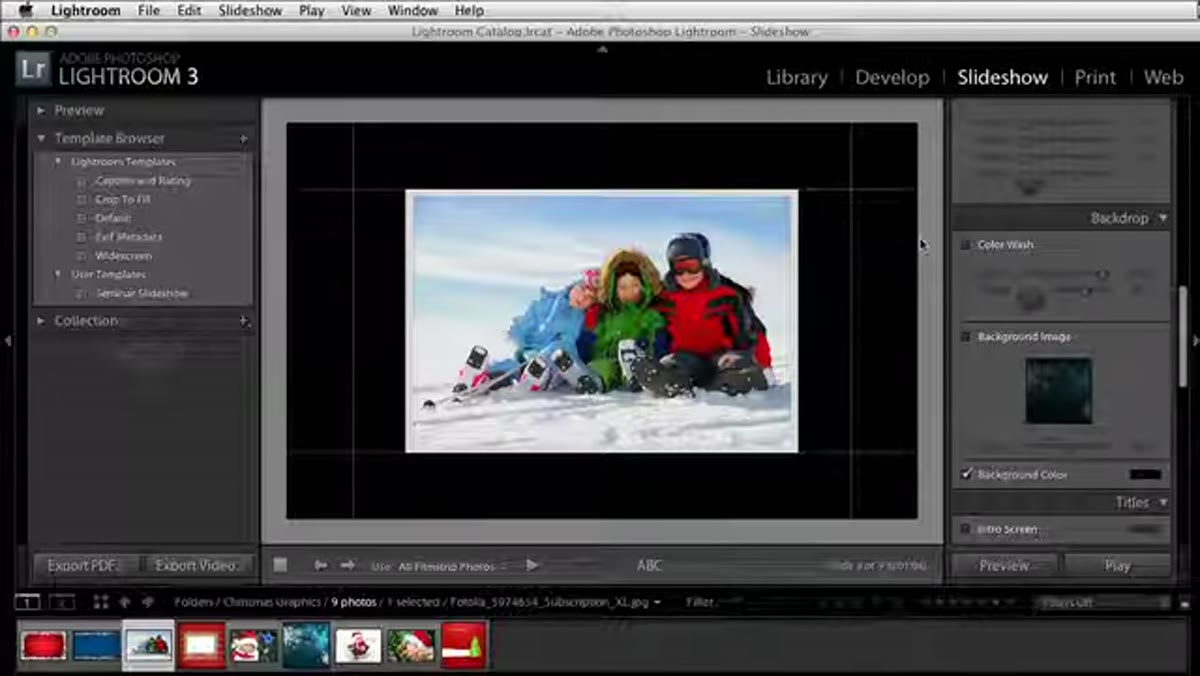Expand the Collection panel
This screenshot has height=676, width=1200.
[41, 321]
